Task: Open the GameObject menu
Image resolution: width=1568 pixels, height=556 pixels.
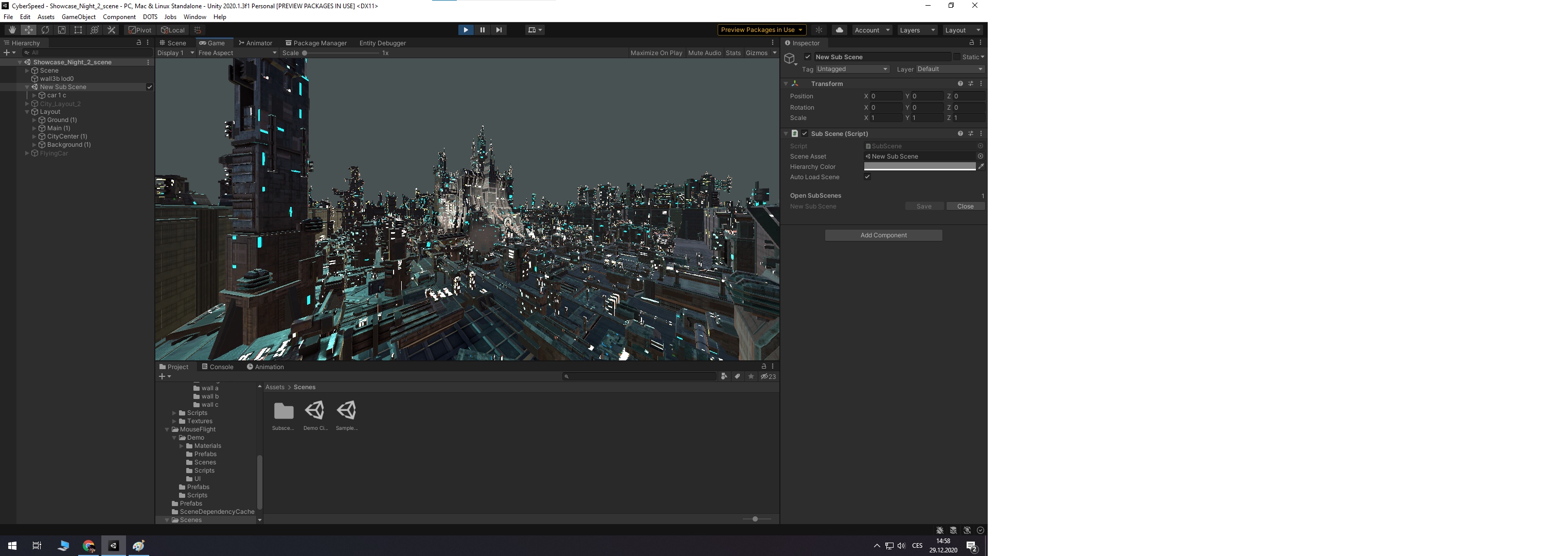Action: point(79,17)
